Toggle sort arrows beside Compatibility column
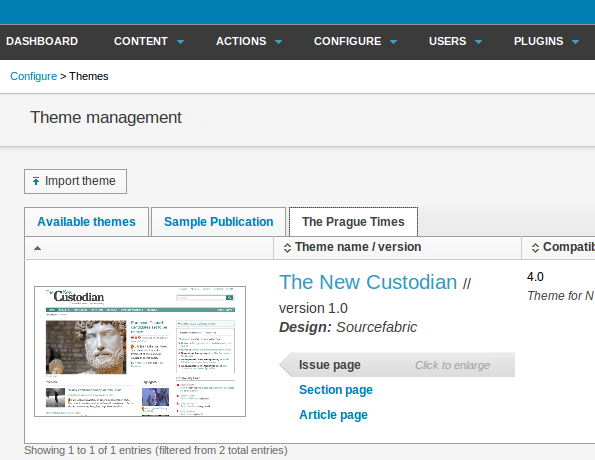 tap(535, 248)
